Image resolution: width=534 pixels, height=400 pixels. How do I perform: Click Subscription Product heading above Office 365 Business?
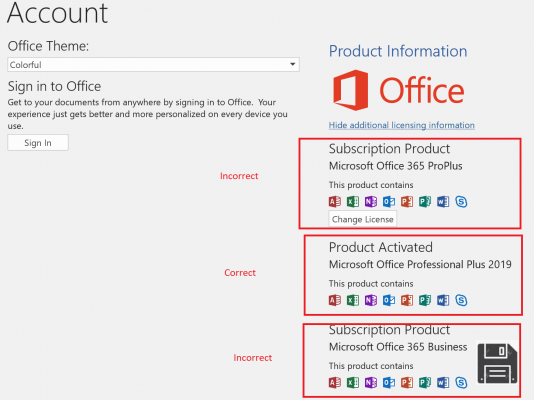point(389,330)
